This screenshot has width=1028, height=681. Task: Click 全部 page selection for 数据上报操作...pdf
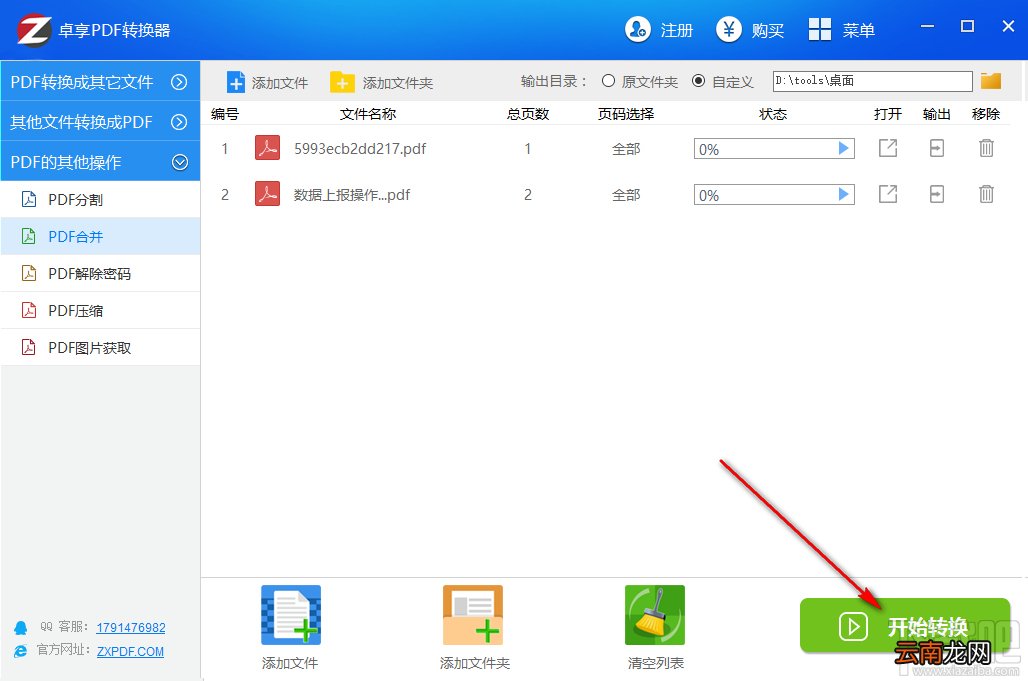pos(626,195)
